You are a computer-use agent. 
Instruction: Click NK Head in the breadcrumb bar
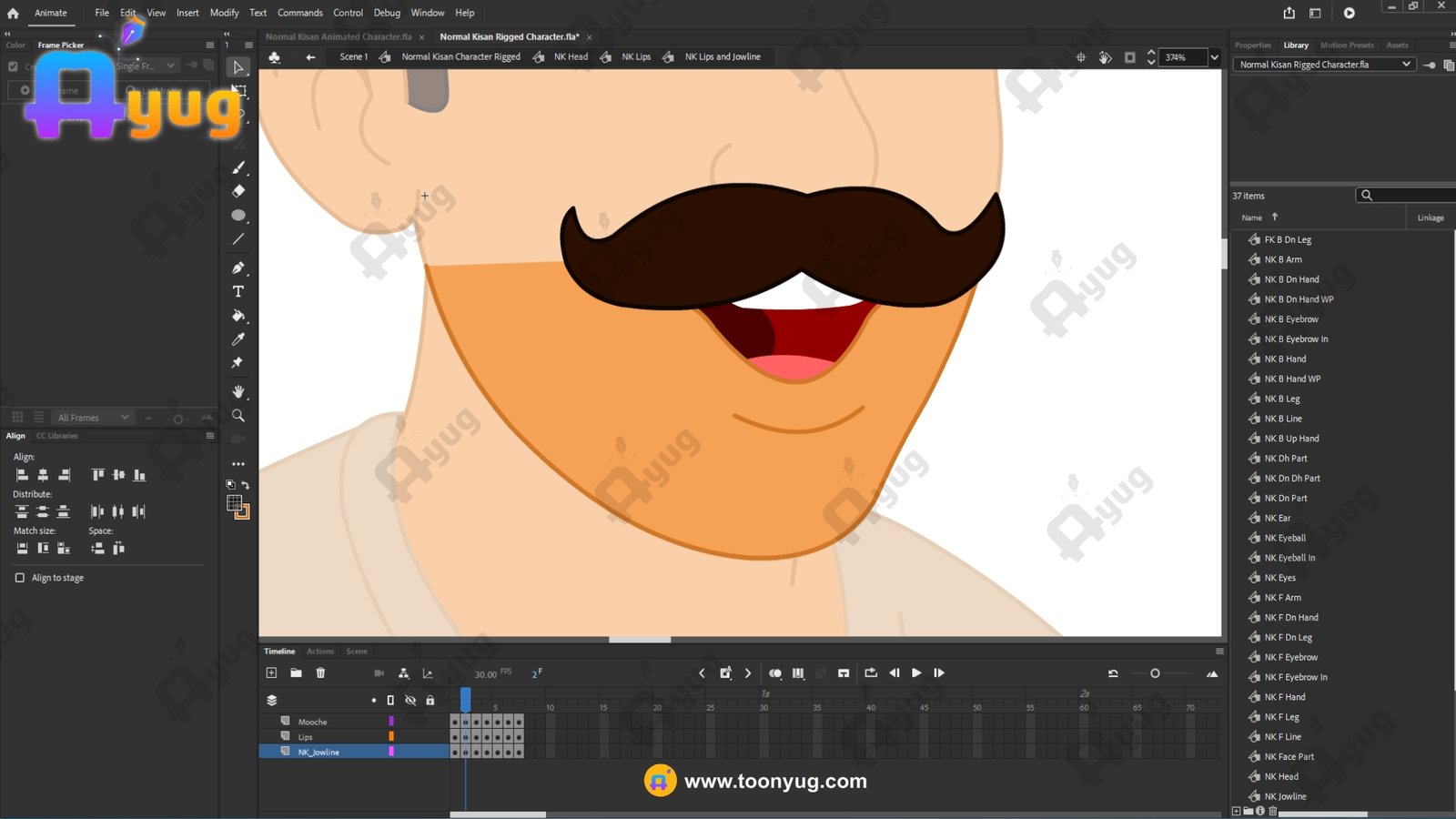571,56
